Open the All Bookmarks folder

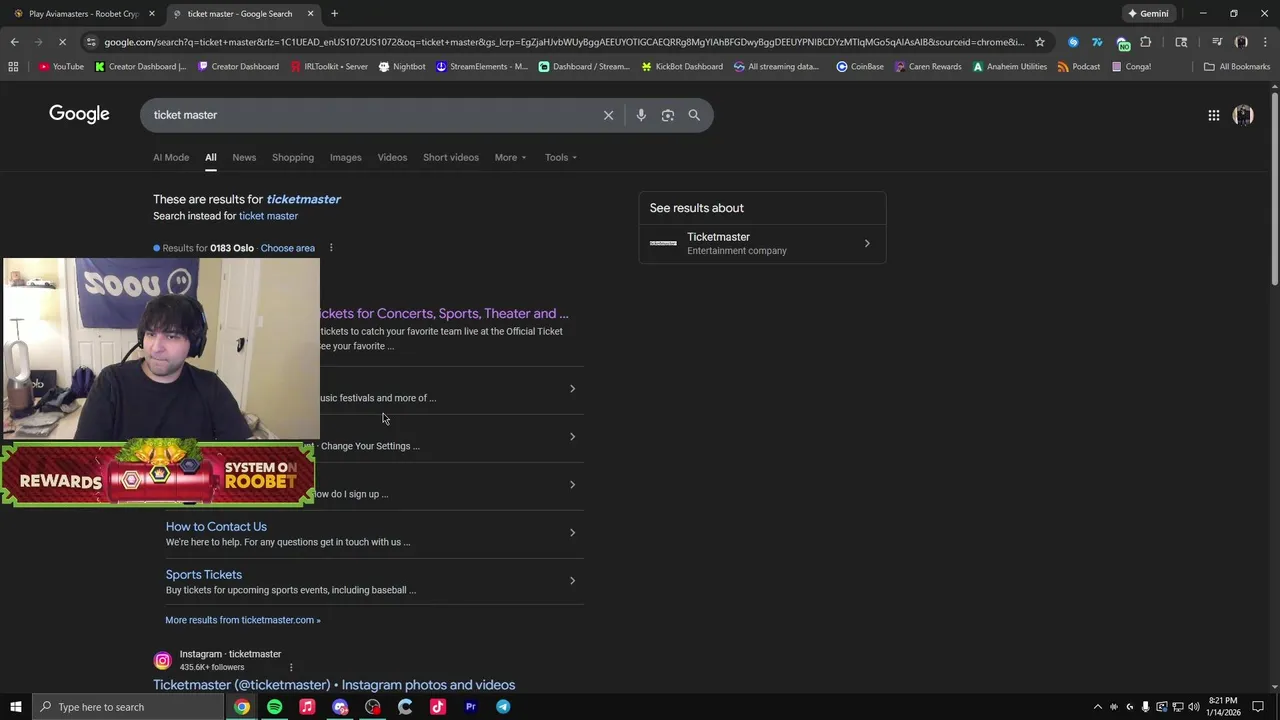(1237, 67)
